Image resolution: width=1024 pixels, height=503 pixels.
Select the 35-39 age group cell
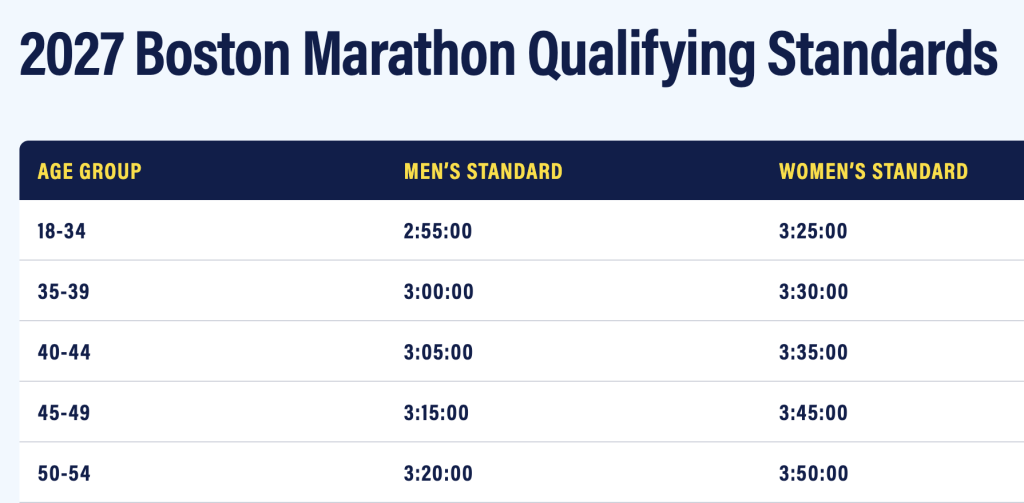point(64,292)
